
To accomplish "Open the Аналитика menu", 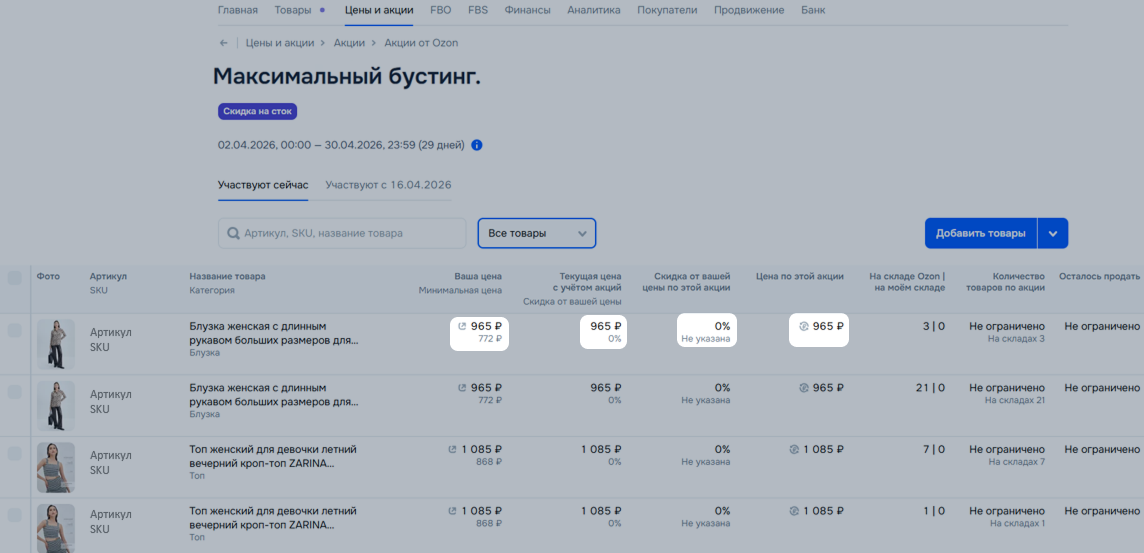I will 594,10.
